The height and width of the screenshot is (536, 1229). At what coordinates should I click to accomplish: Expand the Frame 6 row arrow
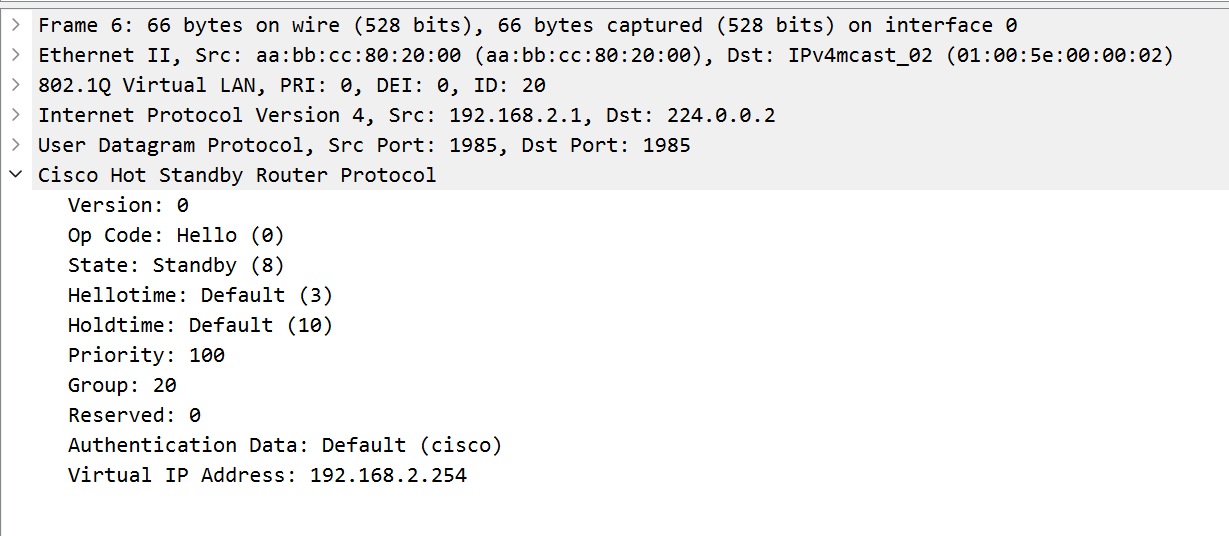[15, 25]
